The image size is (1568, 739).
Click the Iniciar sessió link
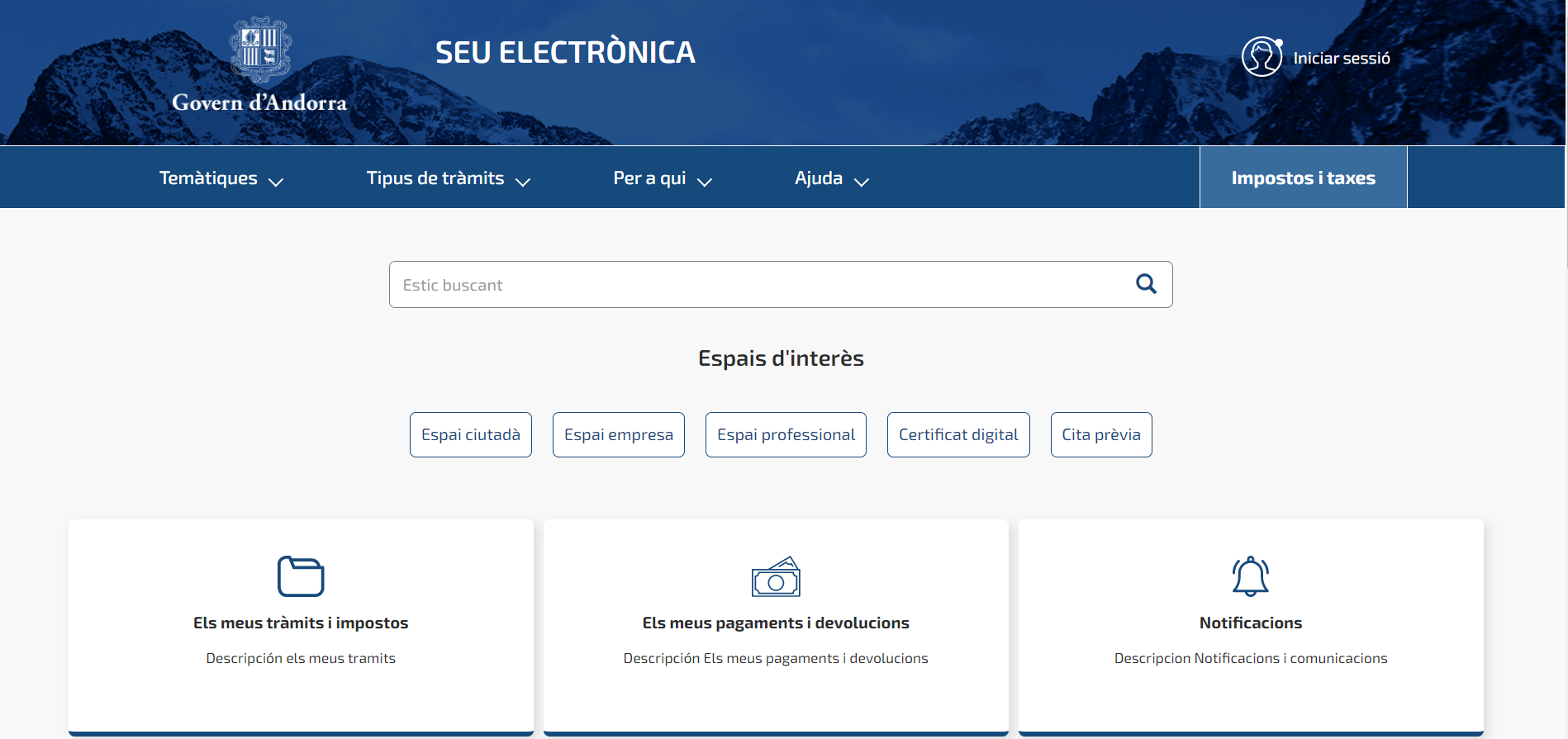click(x=1341, y=59)
